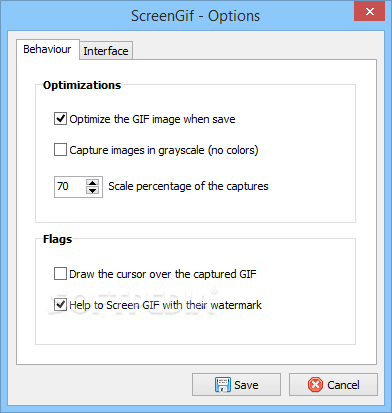Decrease scale percentage with down arrow
Viewport: 392px width, 413px height.
92,191
